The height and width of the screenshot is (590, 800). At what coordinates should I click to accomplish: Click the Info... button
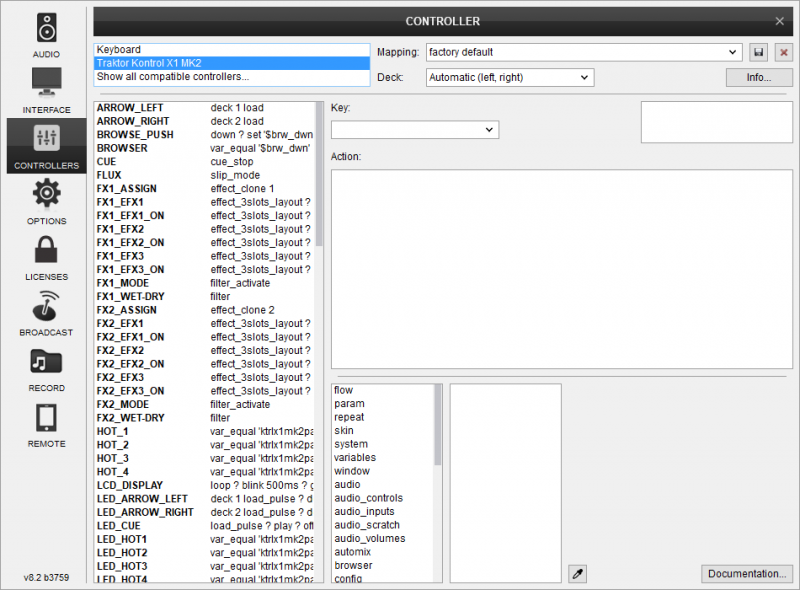pos(759,77)
